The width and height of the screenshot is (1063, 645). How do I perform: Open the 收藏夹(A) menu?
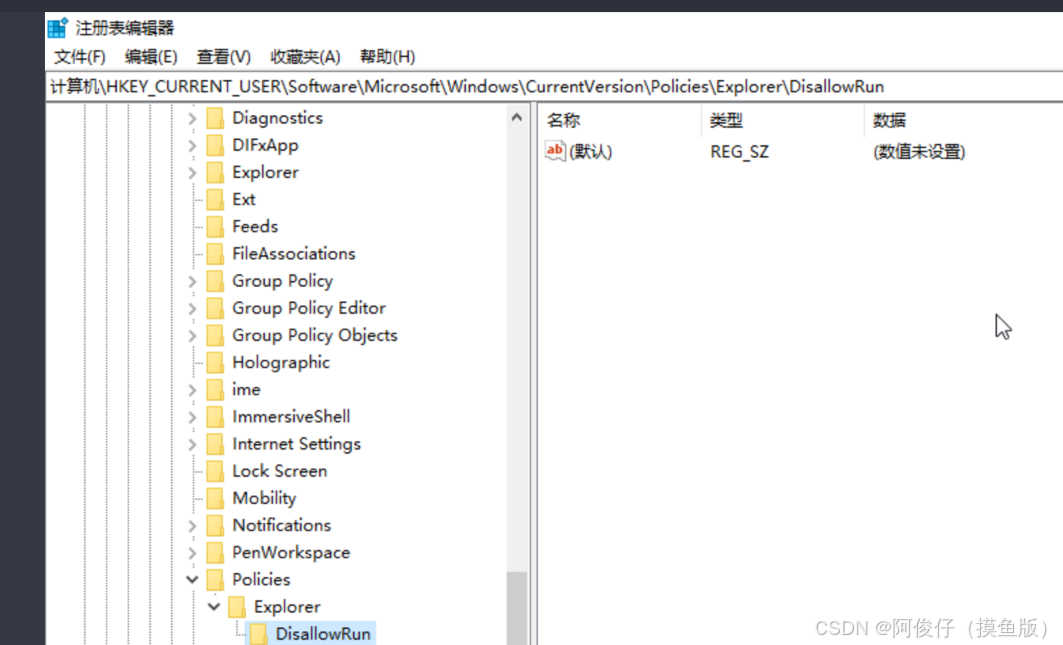303,56
